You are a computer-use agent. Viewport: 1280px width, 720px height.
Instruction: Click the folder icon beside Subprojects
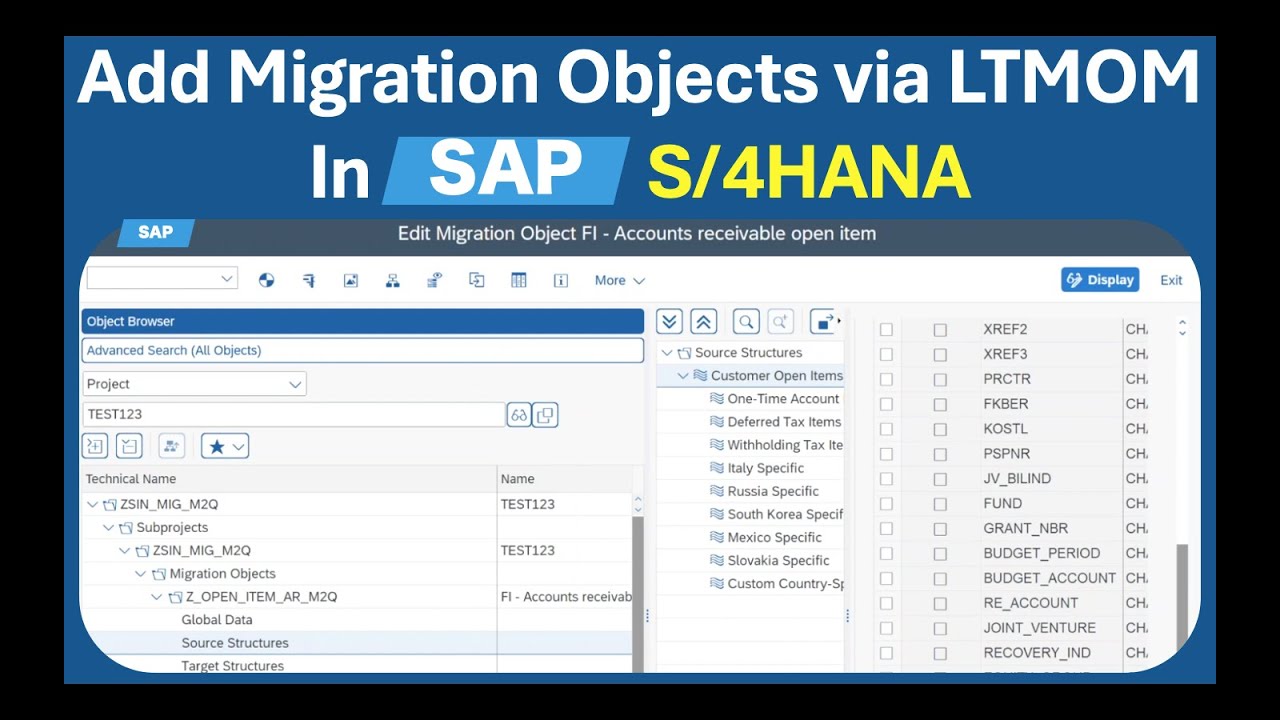pos(126,528)
